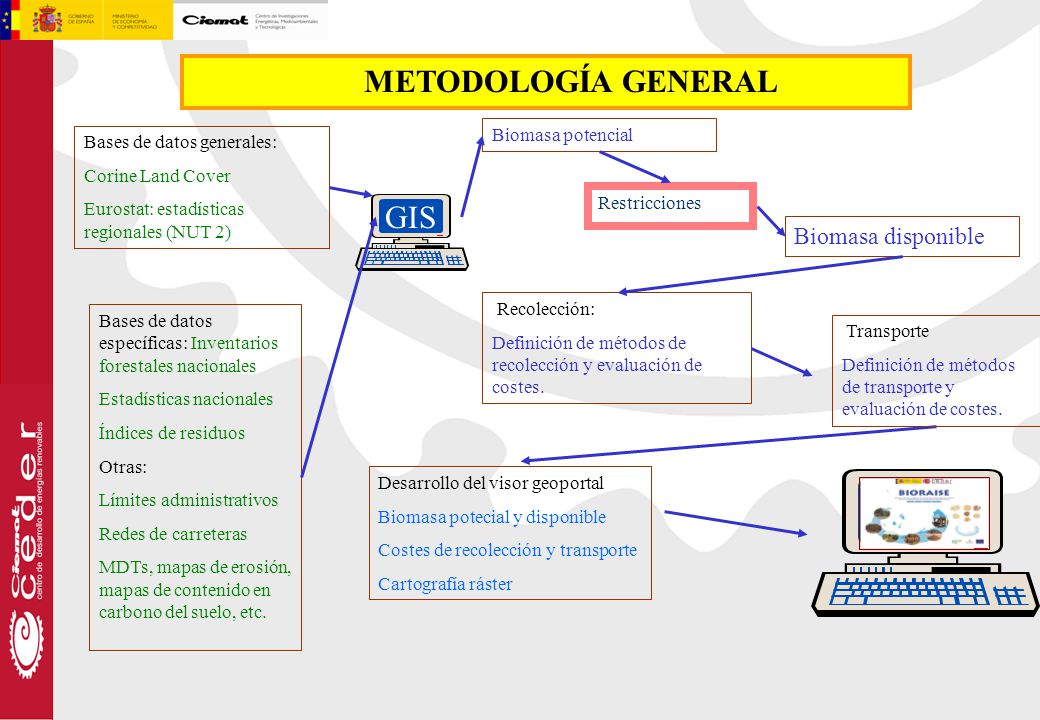This screenshot has width=1040, height=720.
Task: Click the 'Corine Land Cover' text
Action: pyautogui.click(x=157, y=176)
